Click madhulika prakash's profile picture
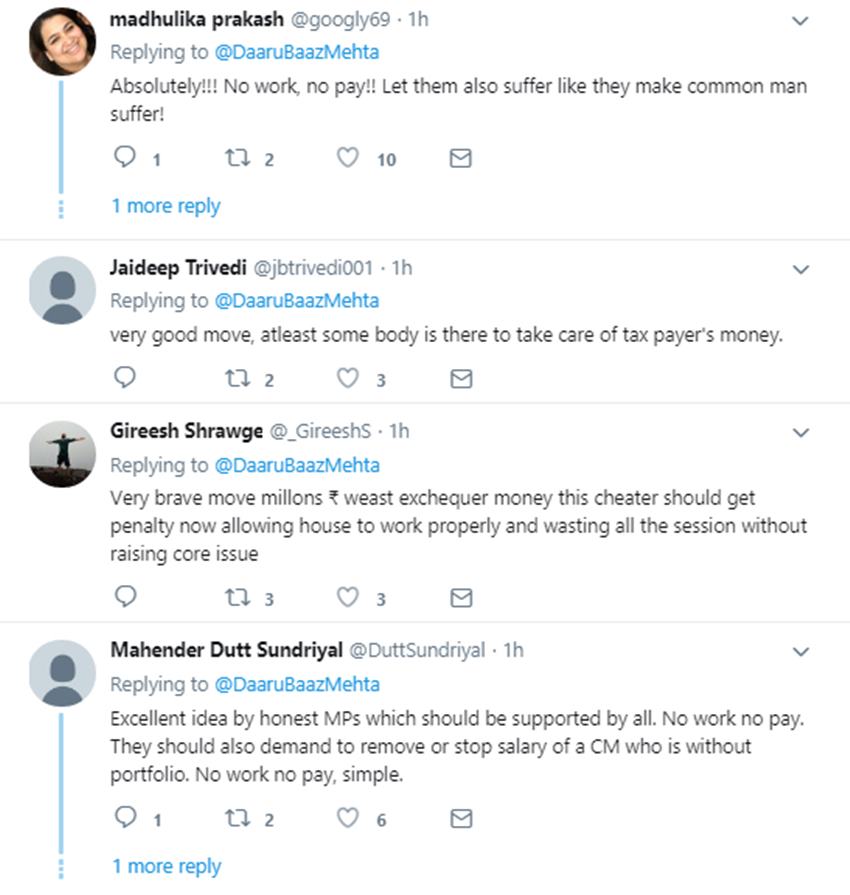850x895 pixels. pos(62,43)
